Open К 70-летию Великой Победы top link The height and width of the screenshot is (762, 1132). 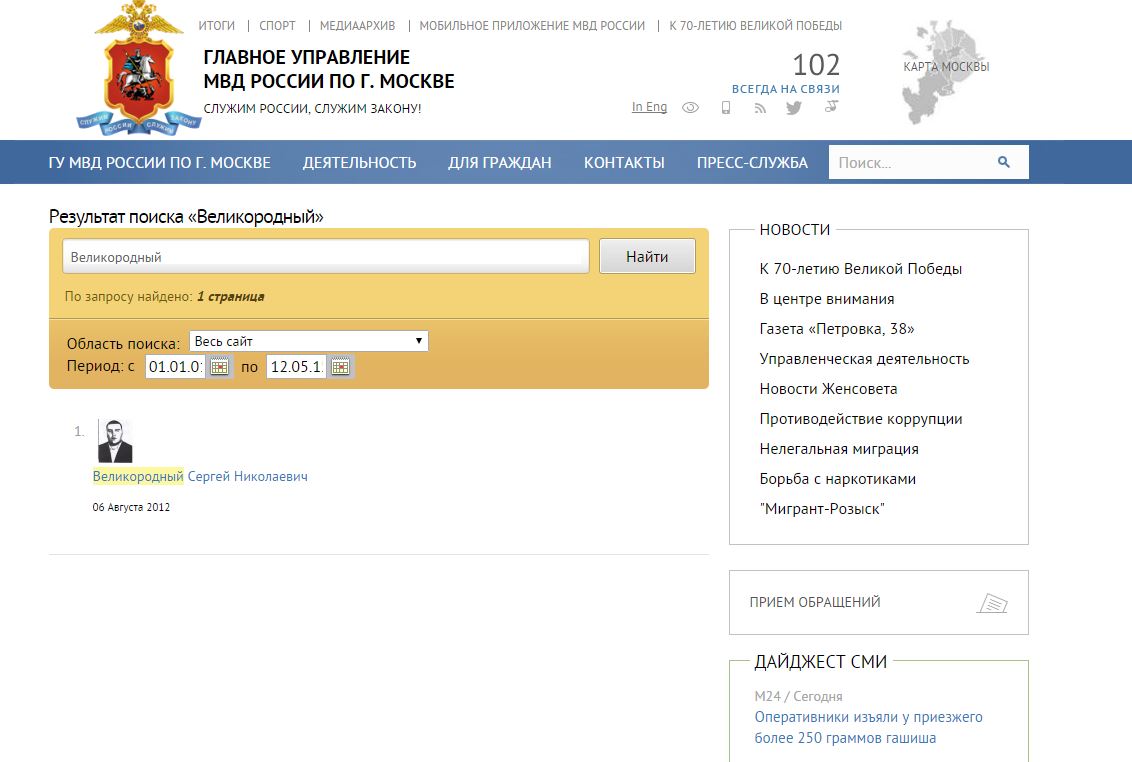click(x=755, y=25)
